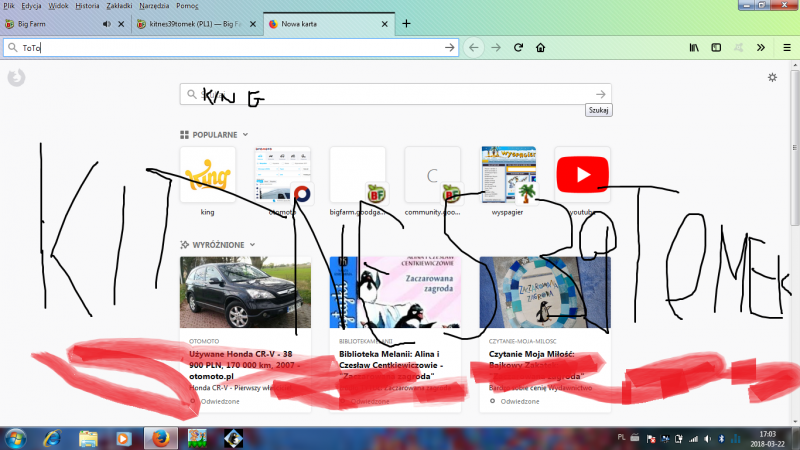Image resolution: width=800 pixels, height=450 pixels.
Task: Submit search with the arrow button
Action: (601, 94)
